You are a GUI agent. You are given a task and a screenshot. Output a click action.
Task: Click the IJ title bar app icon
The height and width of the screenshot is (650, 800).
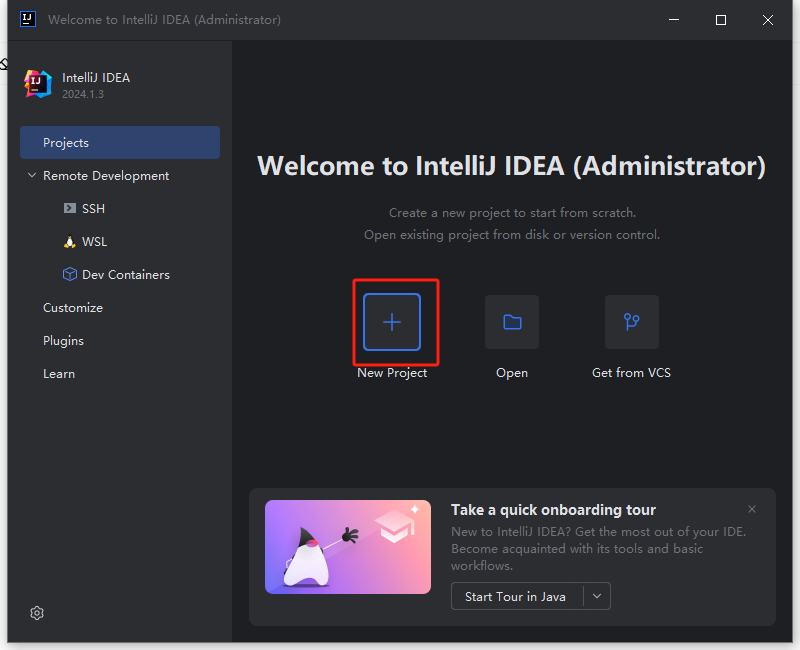click(x=28, y=19)
